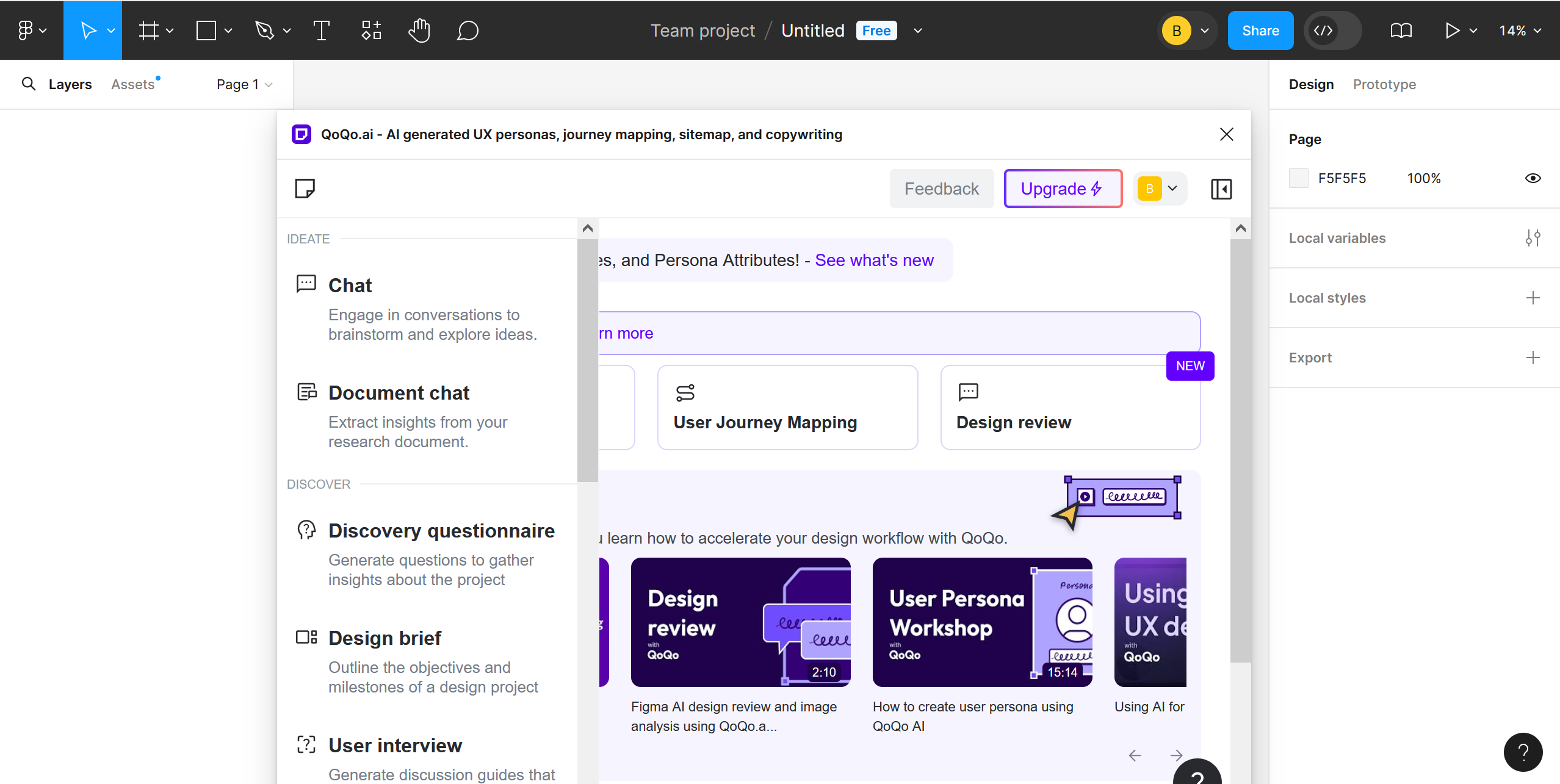Click Team project breadcrumb

click(702, 31)
